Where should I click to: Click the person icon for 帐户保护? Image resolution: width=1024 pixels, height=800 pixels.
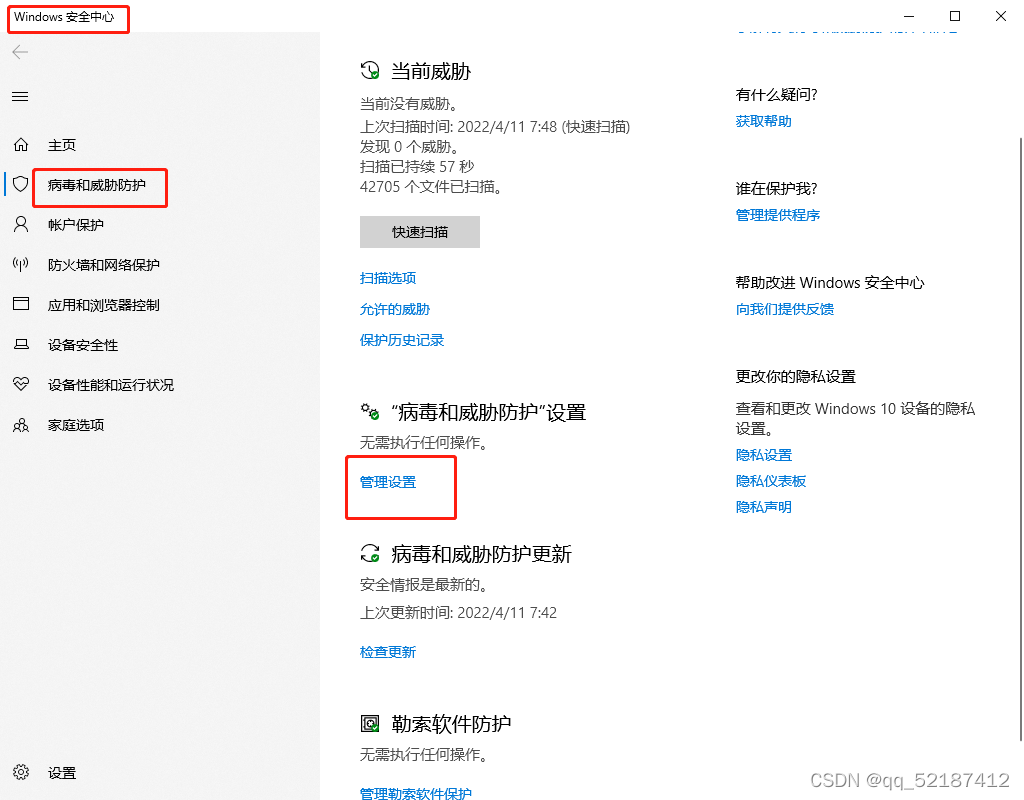[21, 225]
